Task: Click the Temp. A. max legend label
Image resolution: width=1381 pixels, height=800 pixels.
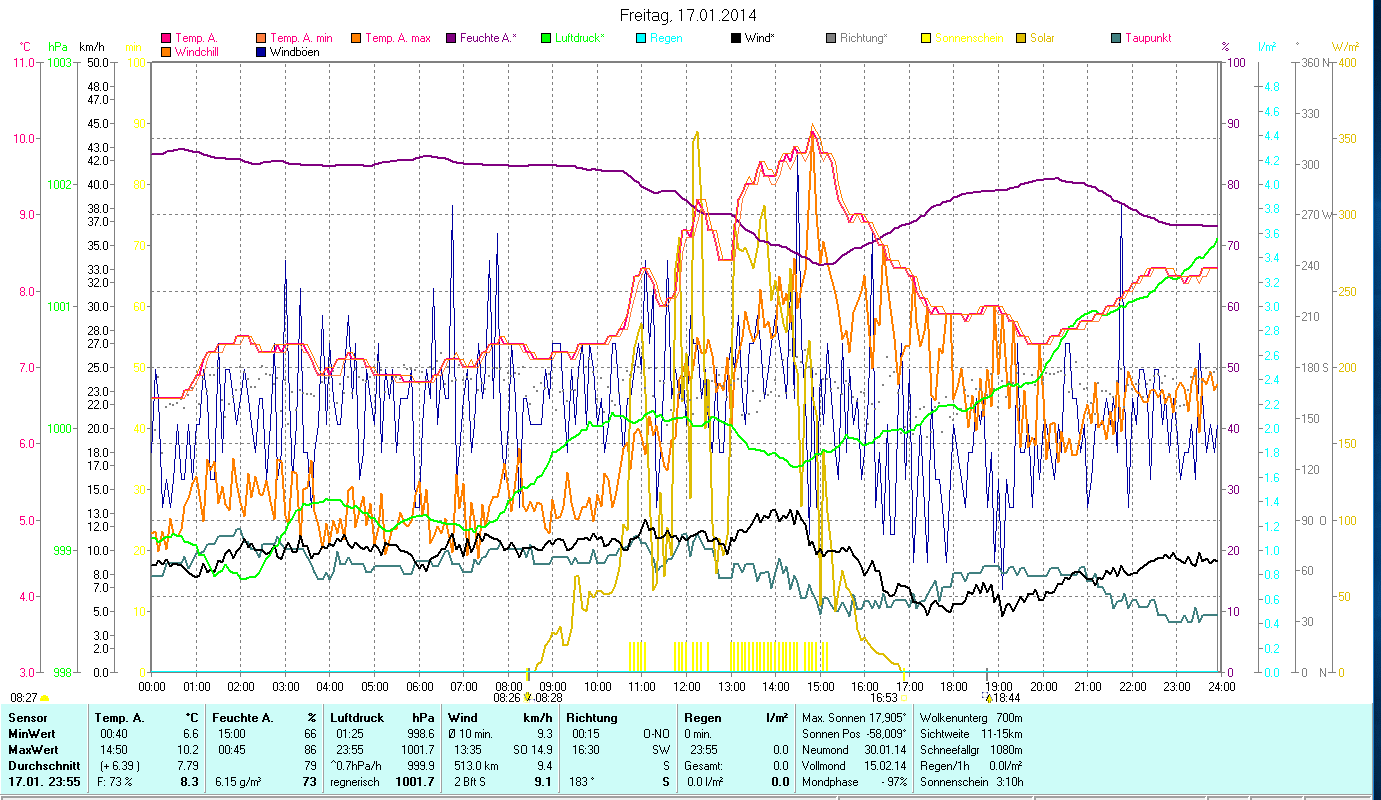Action: tap(397, 39)
